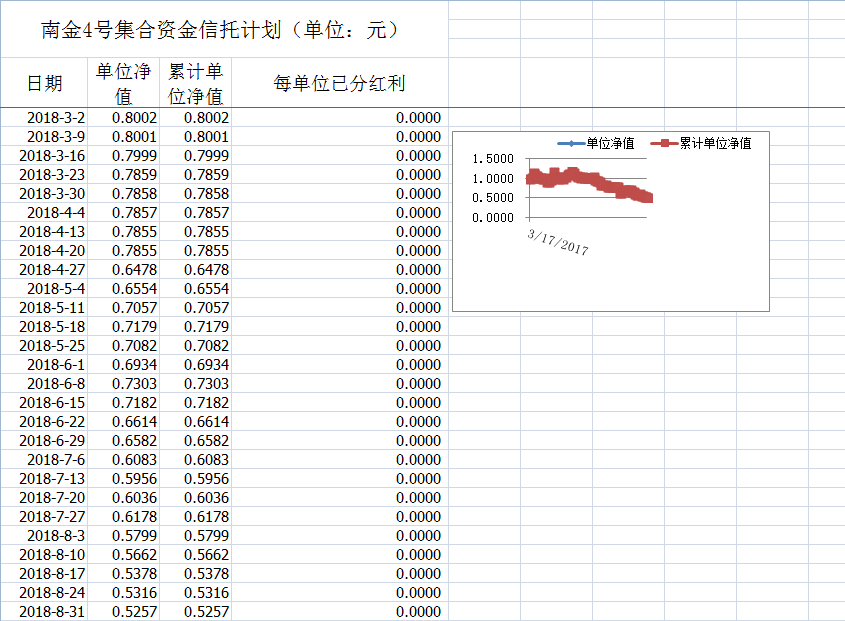The height and width of the screenshot is (621, 845).
Task: Select 单位净值 cell 0.7999
Action: pyautogui.click(x=123, y=155)
